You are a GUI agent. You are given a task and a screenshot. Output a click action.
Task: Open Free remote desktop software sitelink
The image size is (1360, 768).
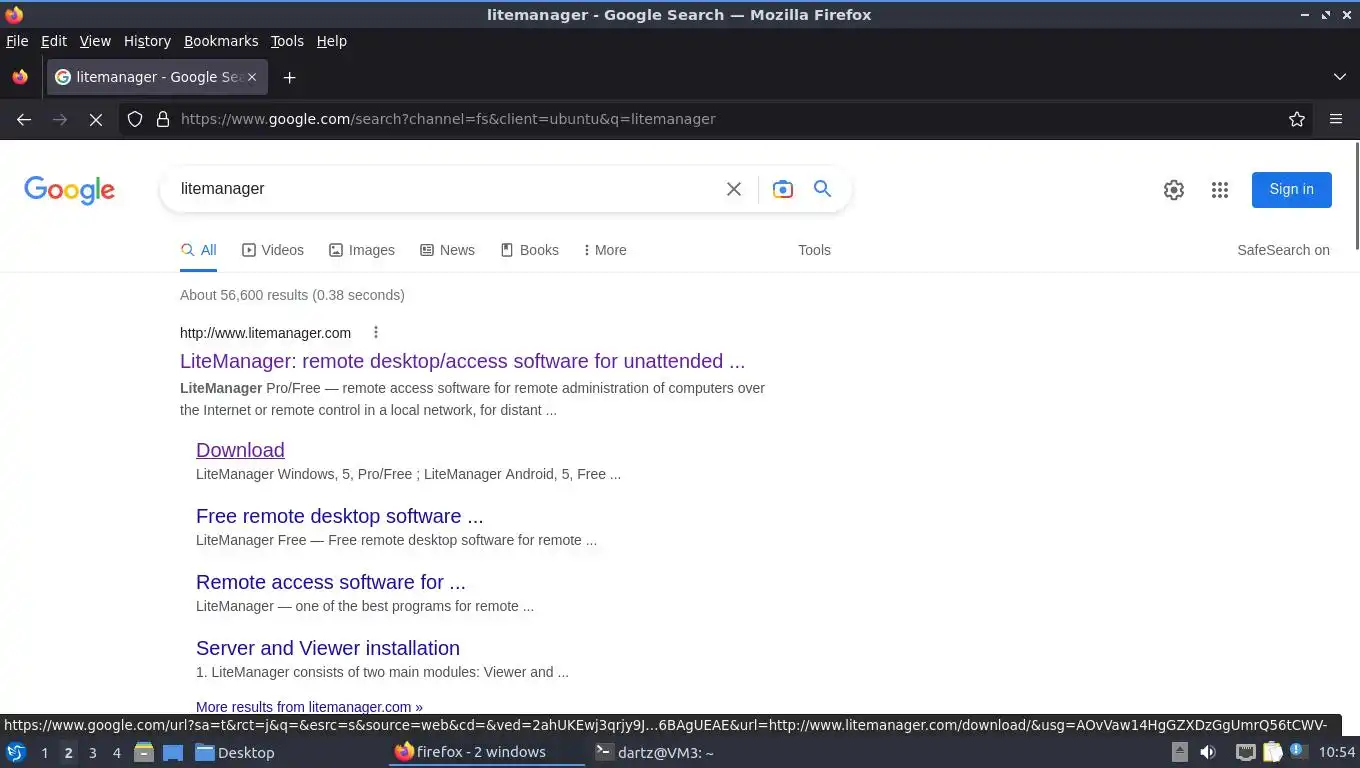339,516
